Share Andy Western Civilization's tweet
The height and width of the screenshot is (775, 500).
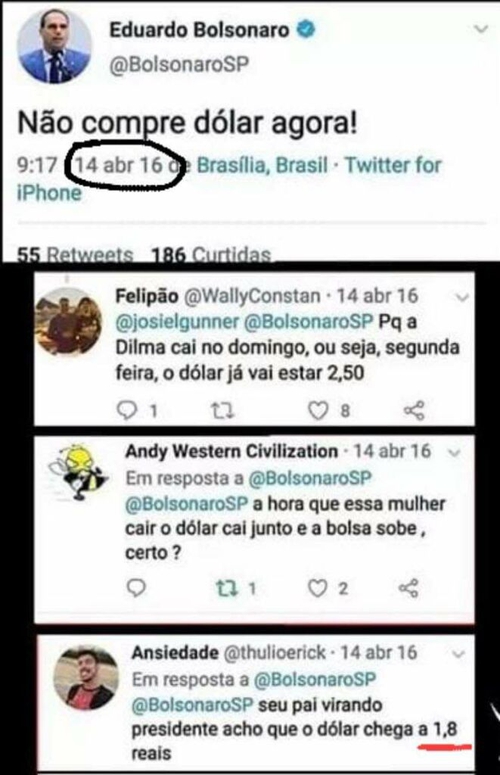pyautogui.click(x=409, y=588)
